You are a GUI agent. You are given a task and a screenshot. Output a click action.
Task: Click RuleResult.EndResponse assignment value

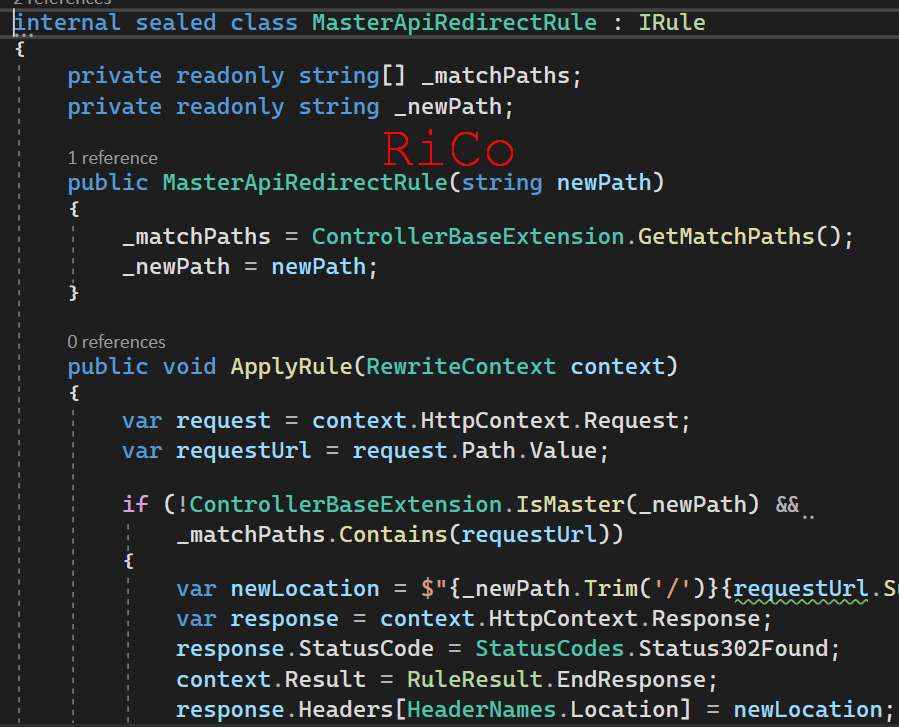pos(558,679)
